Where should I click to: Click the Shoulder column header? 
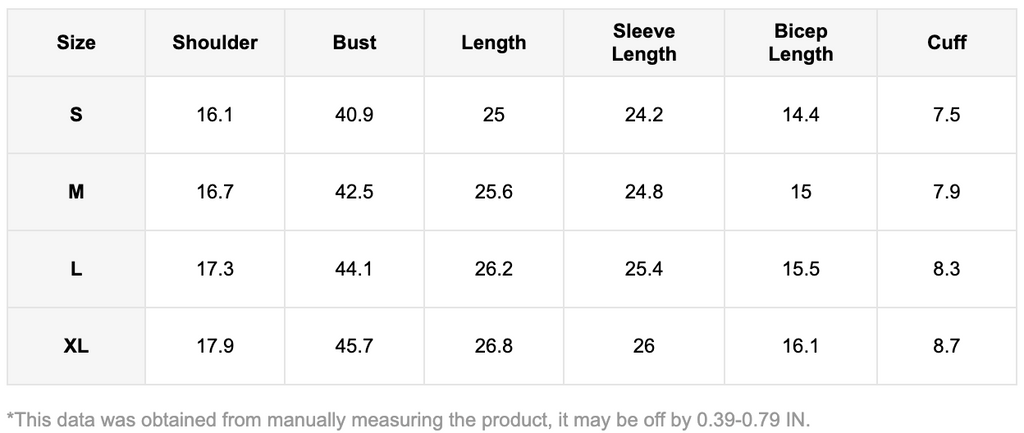click(215, 42)
